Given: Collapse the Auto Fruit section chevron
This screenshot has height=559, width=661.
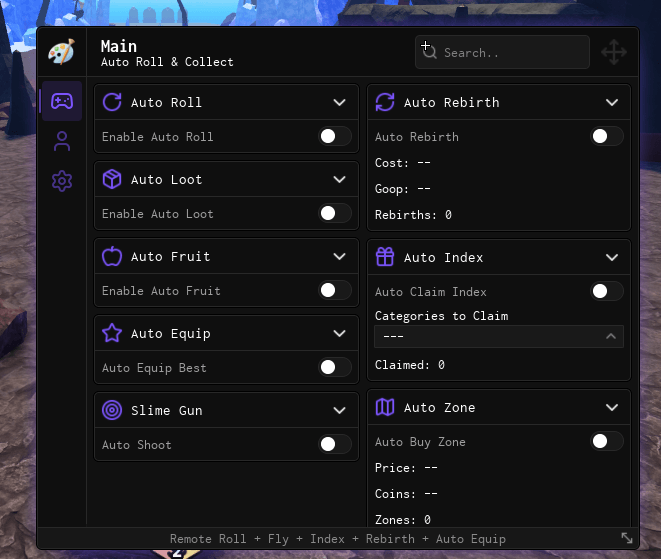Looking at the screenshot, I should (x=339, y=257).
